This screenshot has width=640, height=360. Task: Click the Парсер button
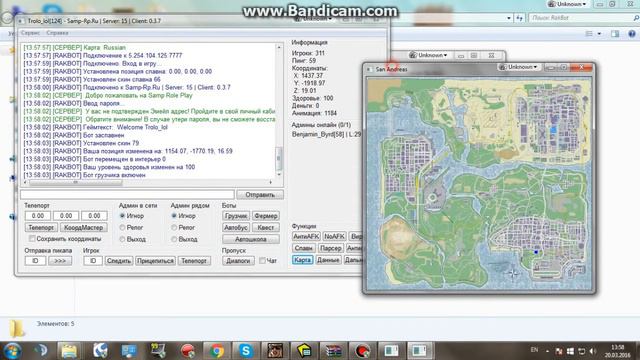331,248
